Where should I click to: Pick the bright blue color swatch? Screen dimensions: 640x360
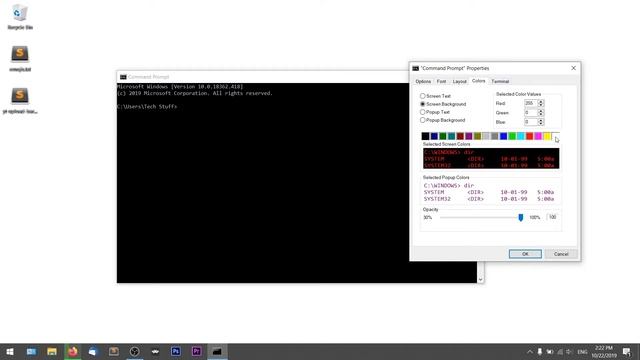(x=503, y=136)
